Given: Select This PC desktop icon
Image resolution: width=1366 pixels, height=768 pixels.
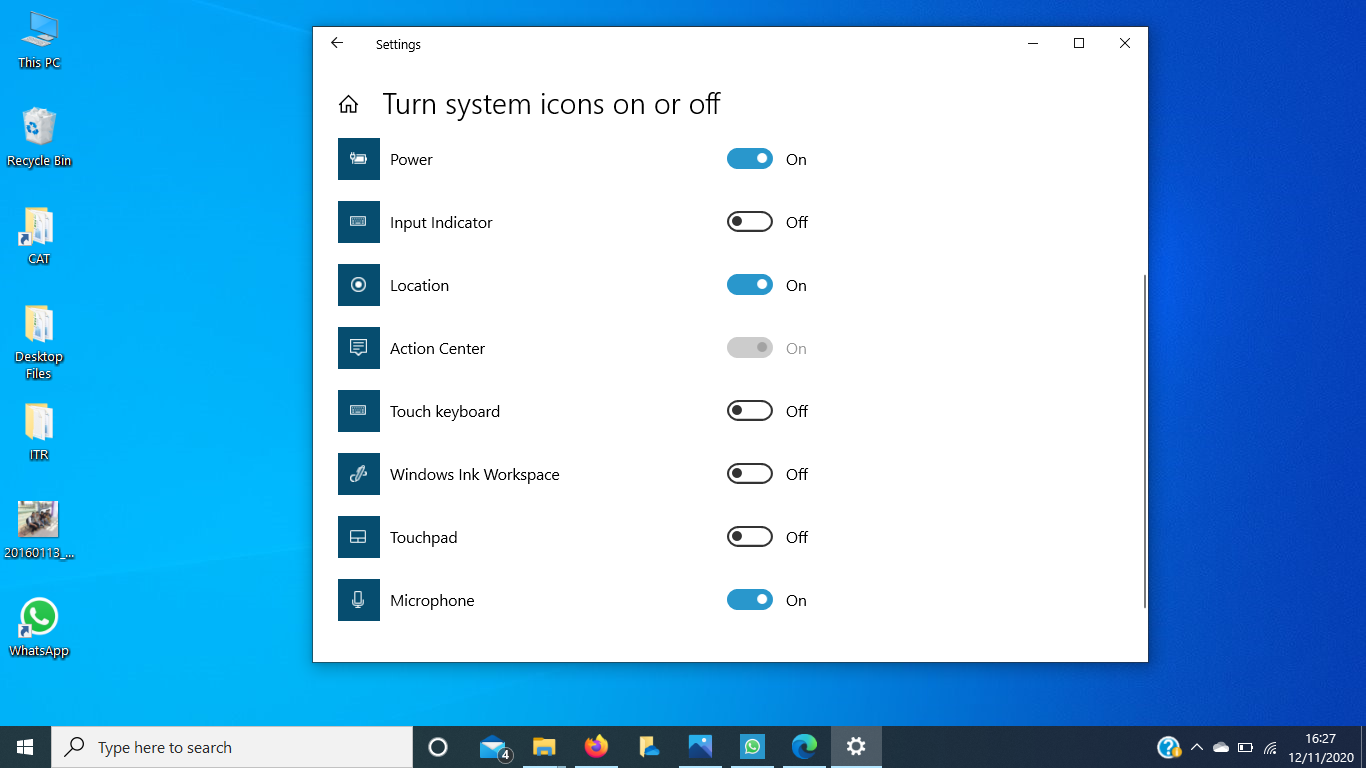Looking at the screenshot, I should [x=39, y=40].
